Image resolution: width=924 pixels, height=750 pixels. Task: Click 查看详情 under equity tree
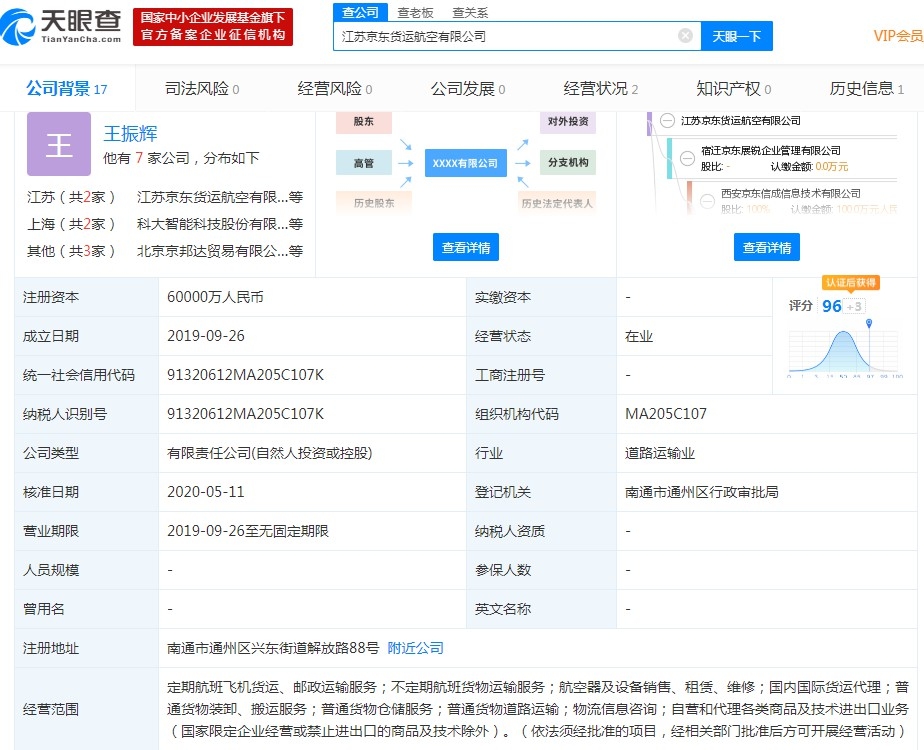click(x=767, y=247)
